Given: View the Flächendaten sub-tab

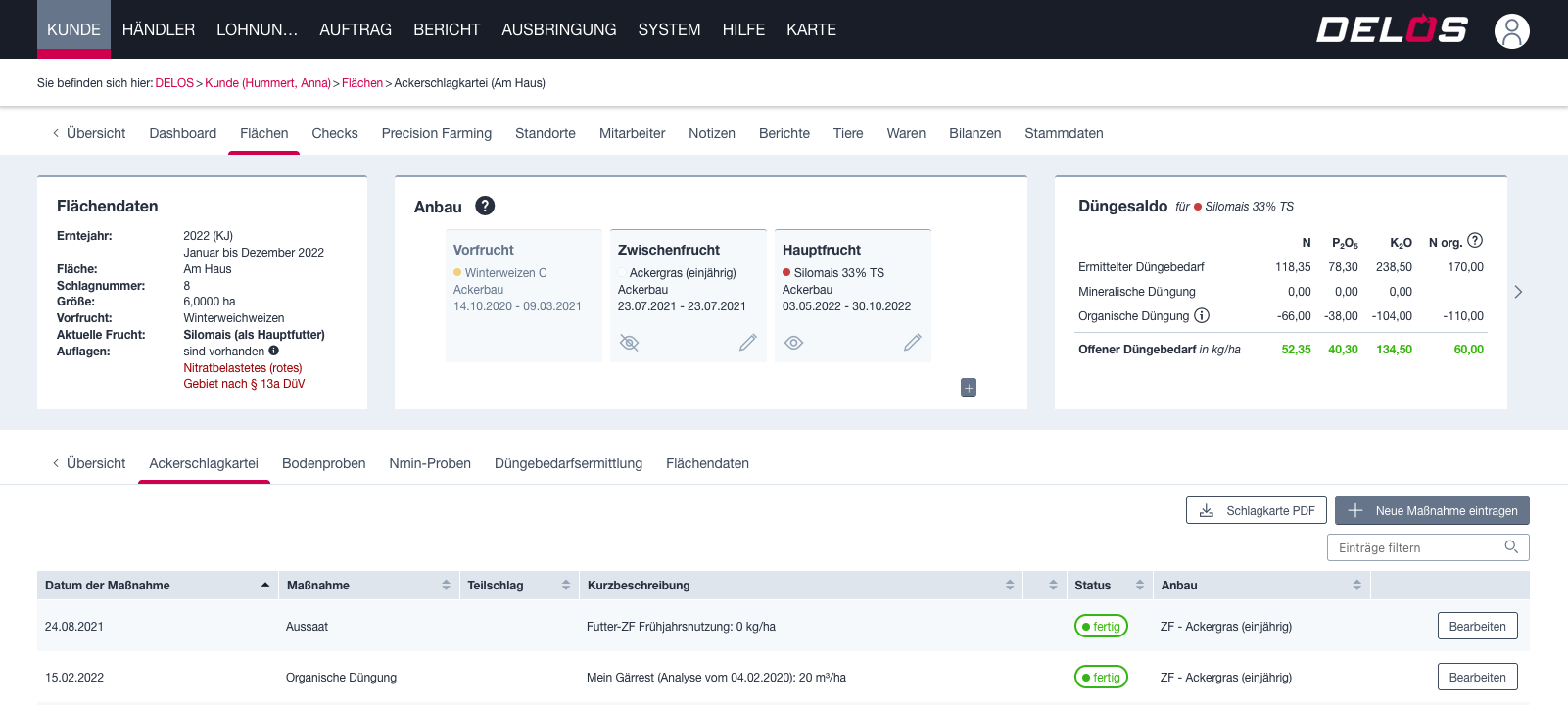Looking at the screenshot, I should tap(707, 463).
